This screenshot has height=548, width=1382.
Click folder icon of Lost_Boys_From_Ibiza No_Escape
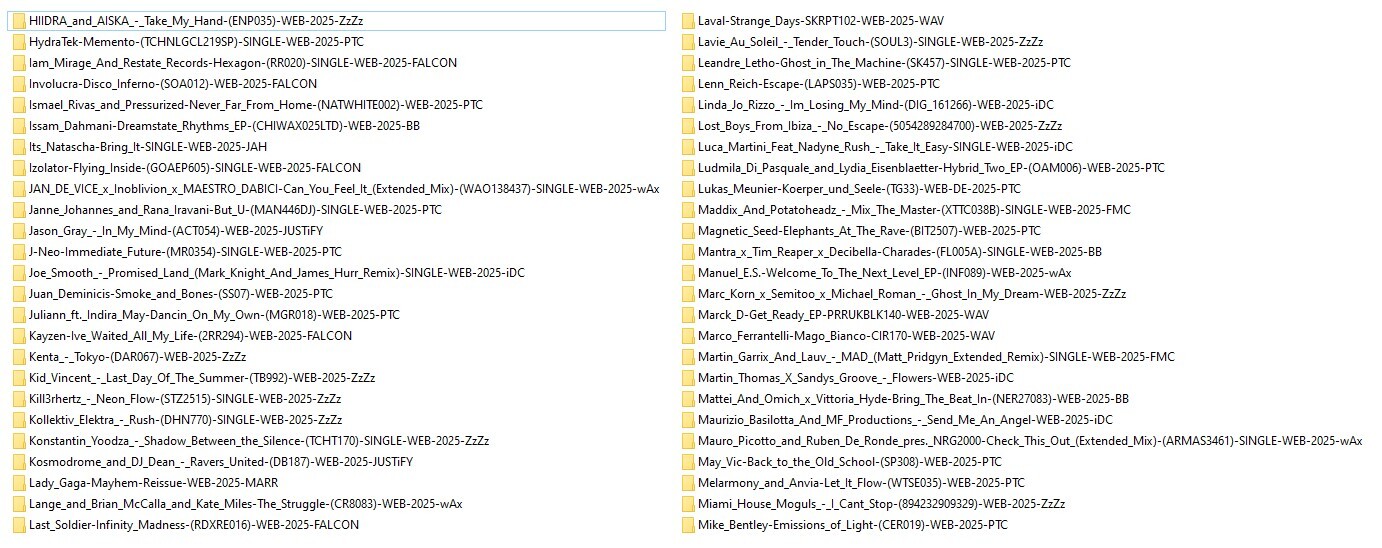(688, 126)
